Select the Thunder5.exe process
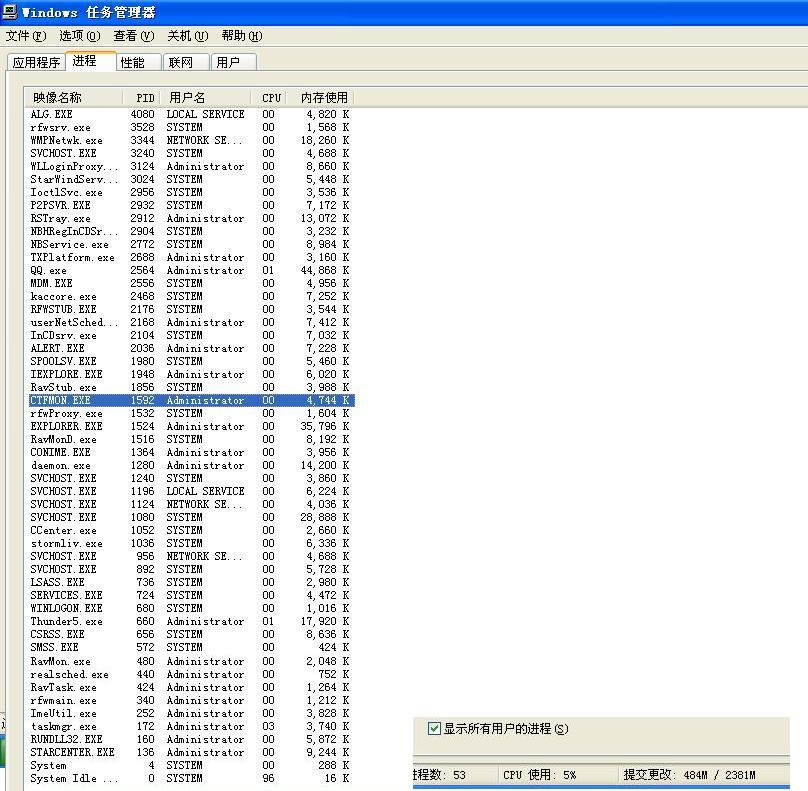Image resolution: width=808 pixels, height=791 pixels. pyautogui.click(x=191, y=621)
